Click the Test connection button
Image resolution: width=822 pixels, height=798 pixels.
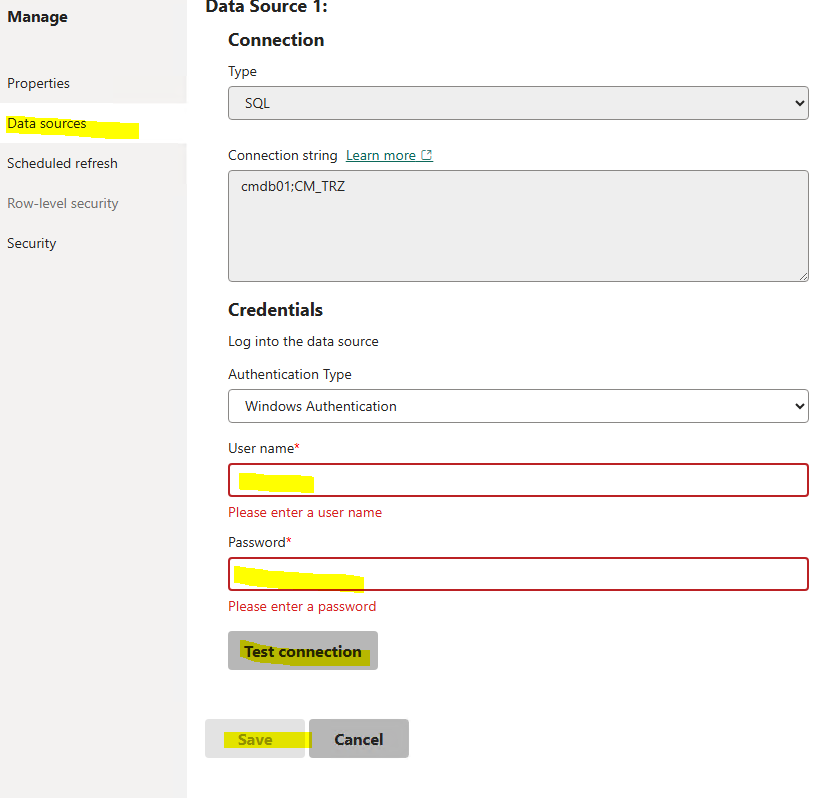coord(302,651)
